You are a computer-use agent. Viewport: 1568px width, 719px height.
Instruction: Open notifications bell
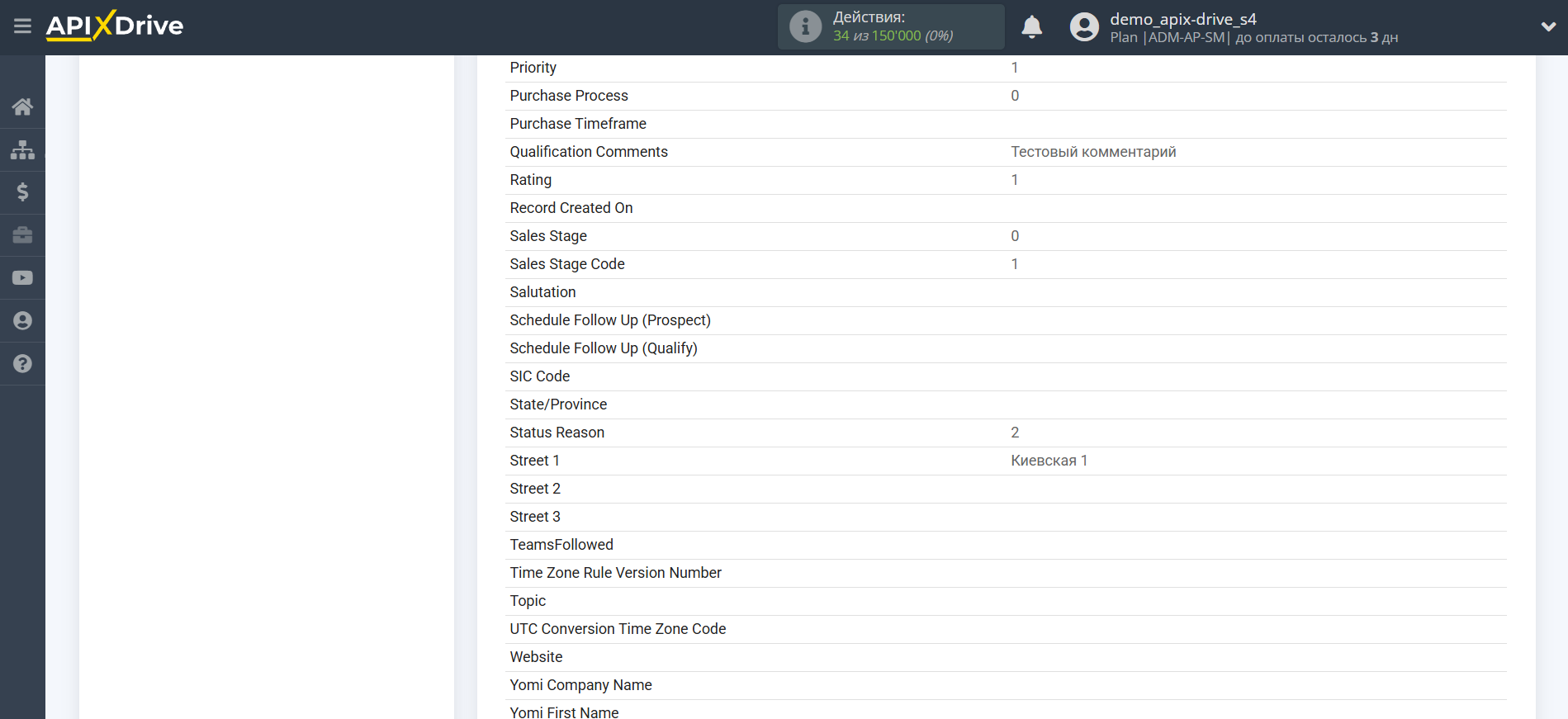point(1031,27)
